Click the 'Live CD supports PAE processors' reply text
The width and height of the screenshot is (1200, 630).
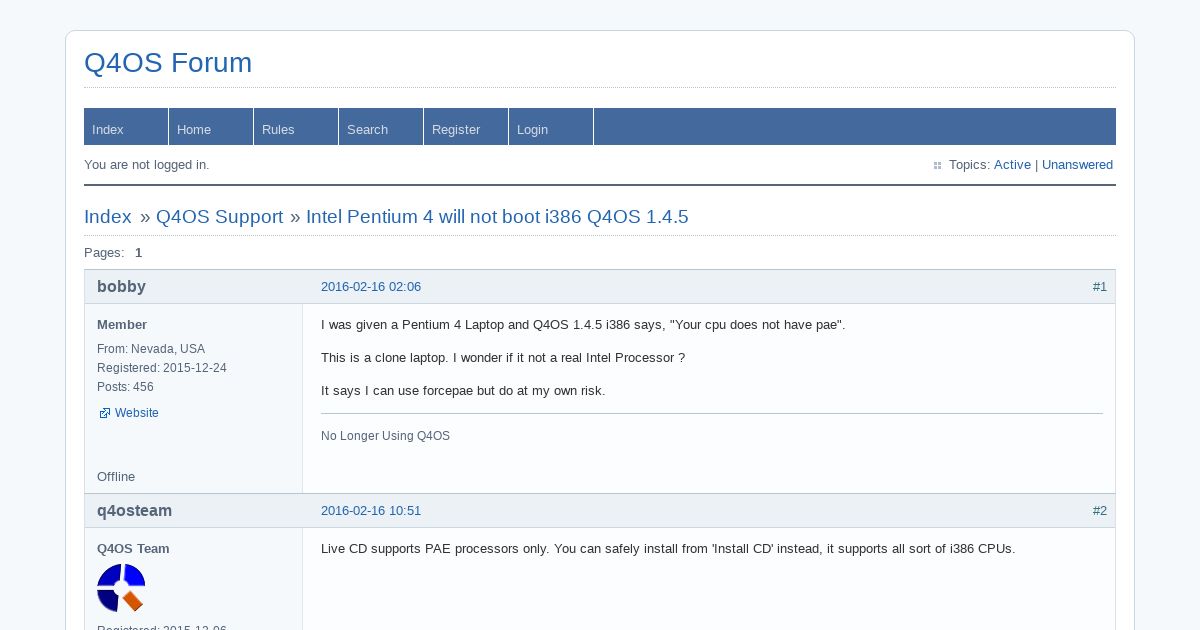668,549
